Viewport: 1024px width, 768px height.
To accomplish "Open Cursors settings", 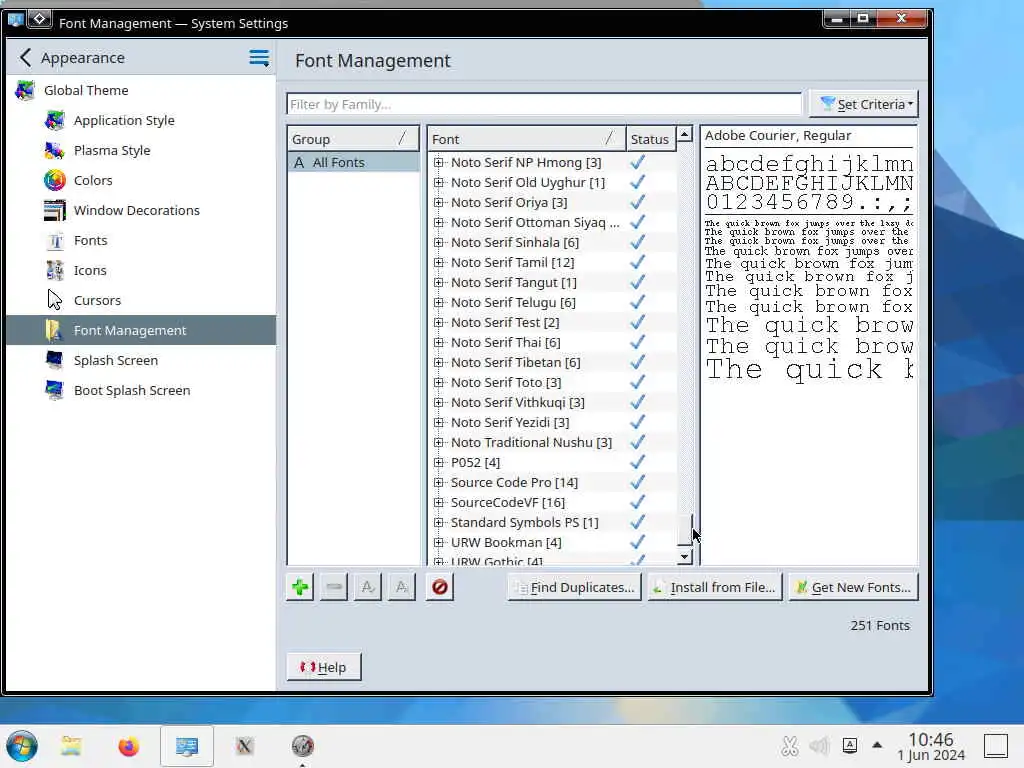I will pyautogui.click(x=140, y=300).
